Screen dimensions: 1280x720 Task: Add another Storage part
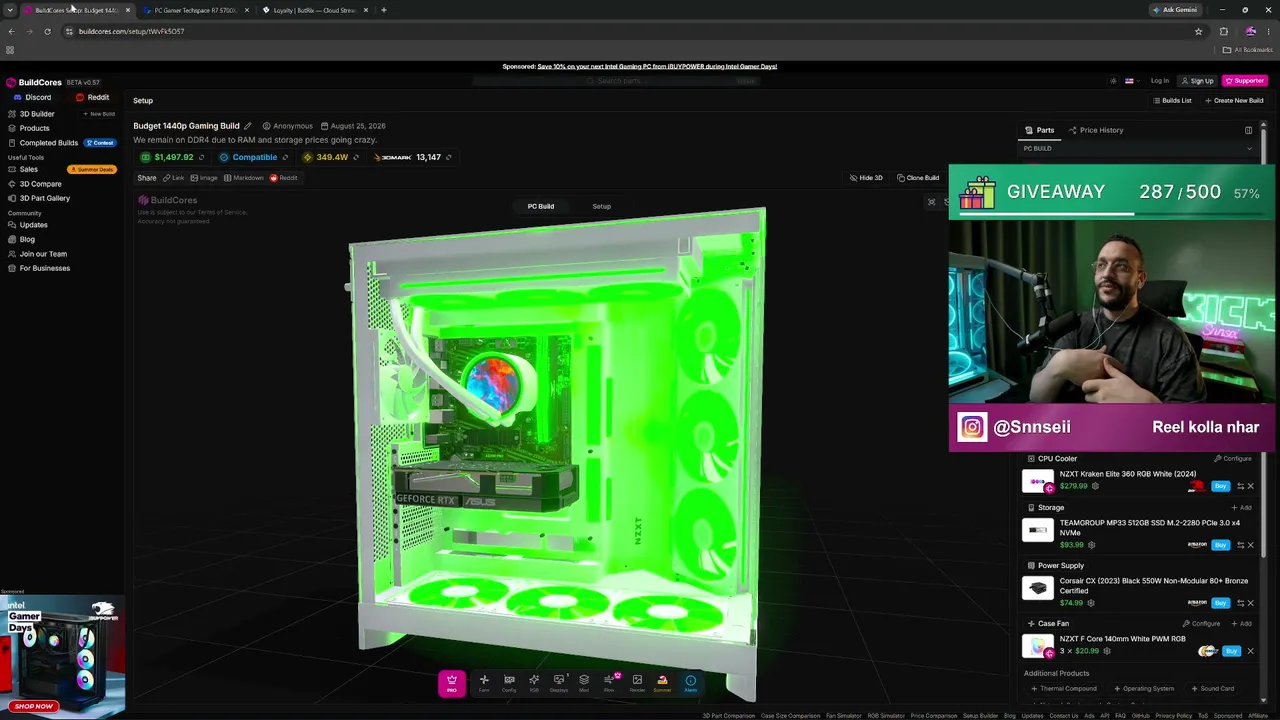tap(1241, 508)
